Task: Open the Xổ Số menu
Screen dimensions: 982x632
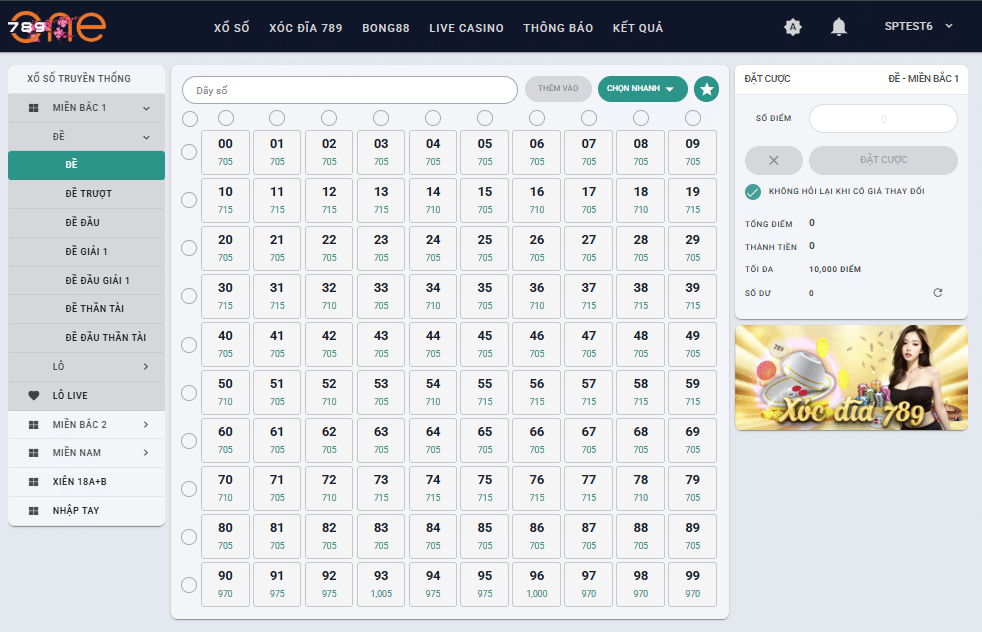Action: [232, 28]
